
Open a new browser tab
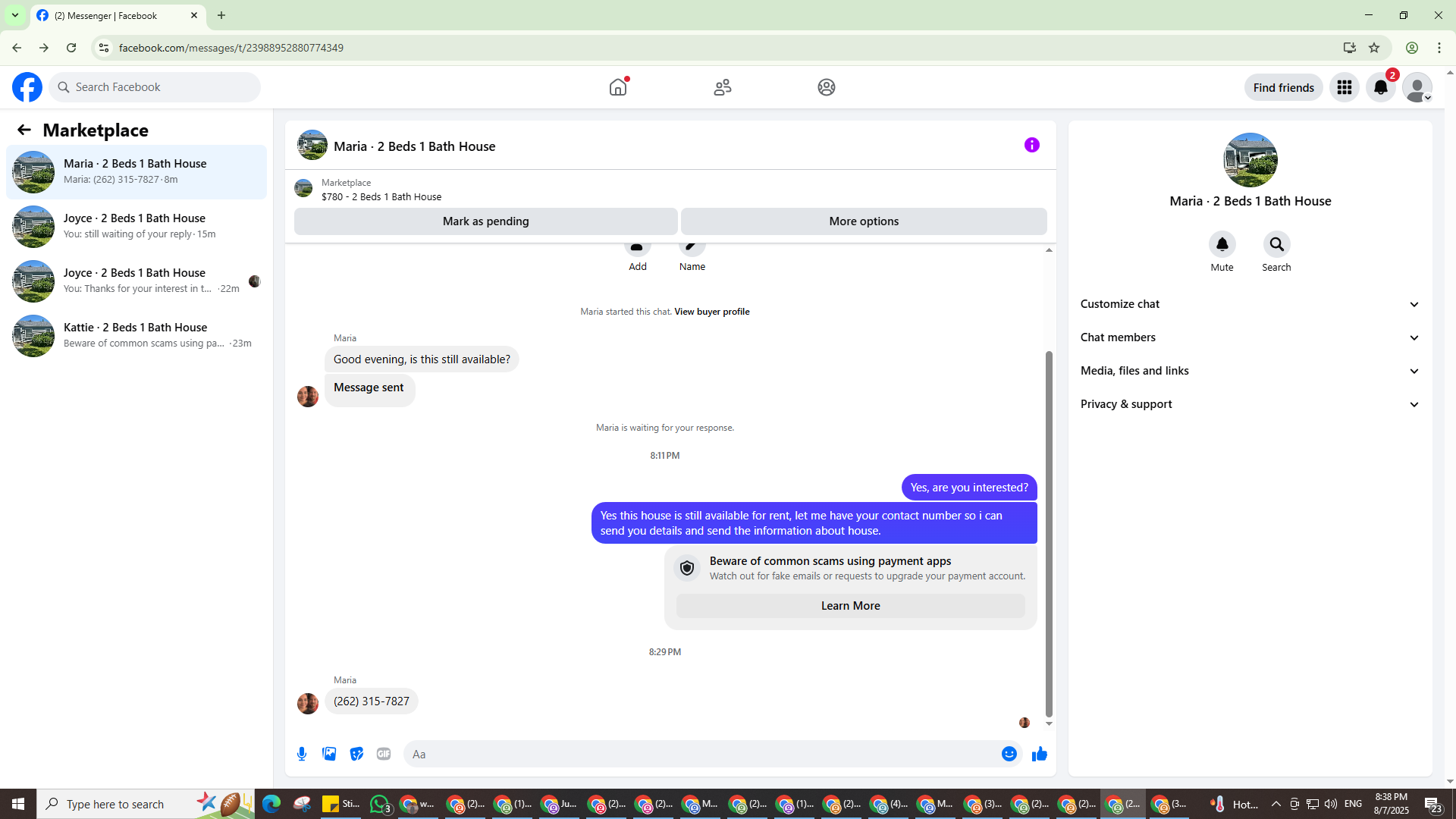click(221, 15)
